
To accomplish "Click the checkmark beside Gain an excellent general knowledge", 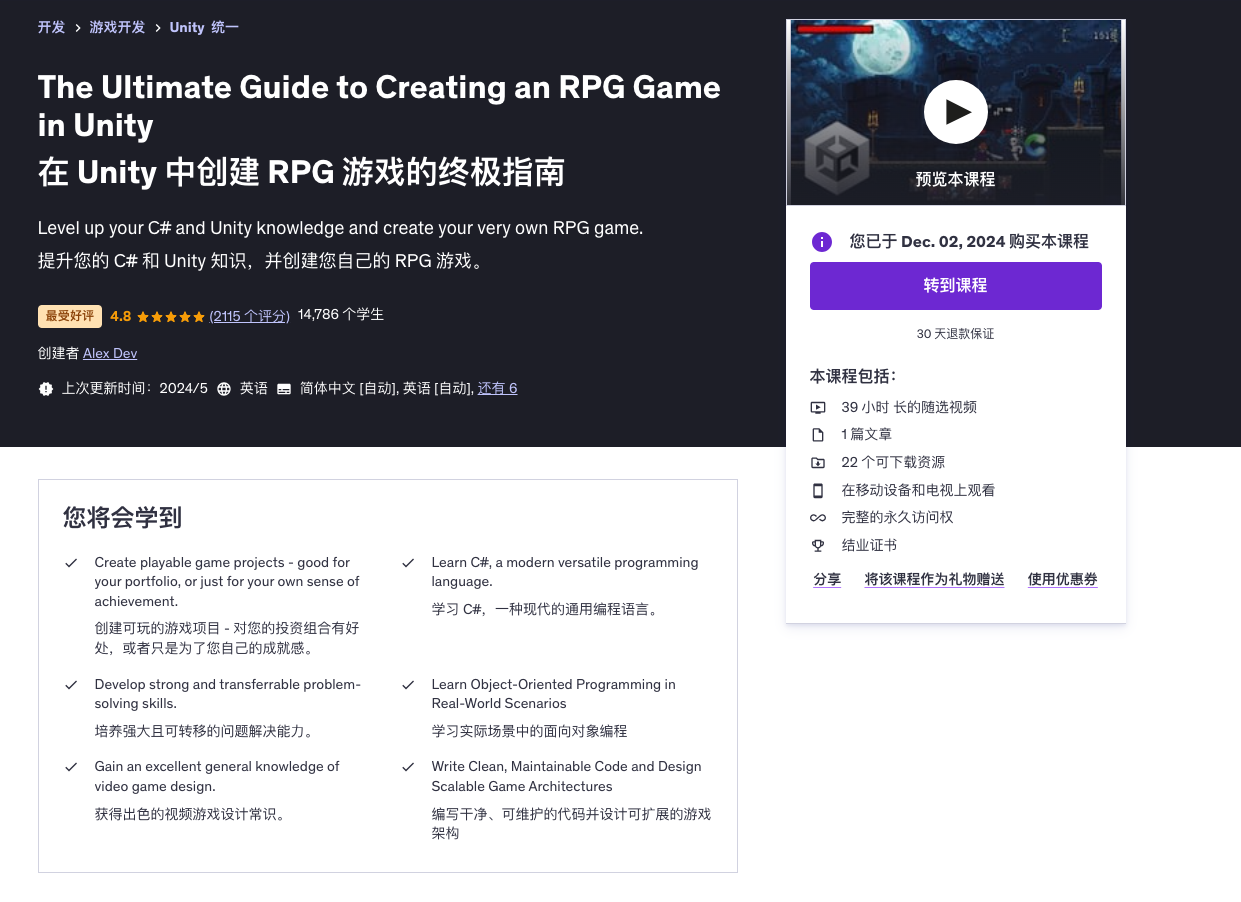I will (72, 767).
